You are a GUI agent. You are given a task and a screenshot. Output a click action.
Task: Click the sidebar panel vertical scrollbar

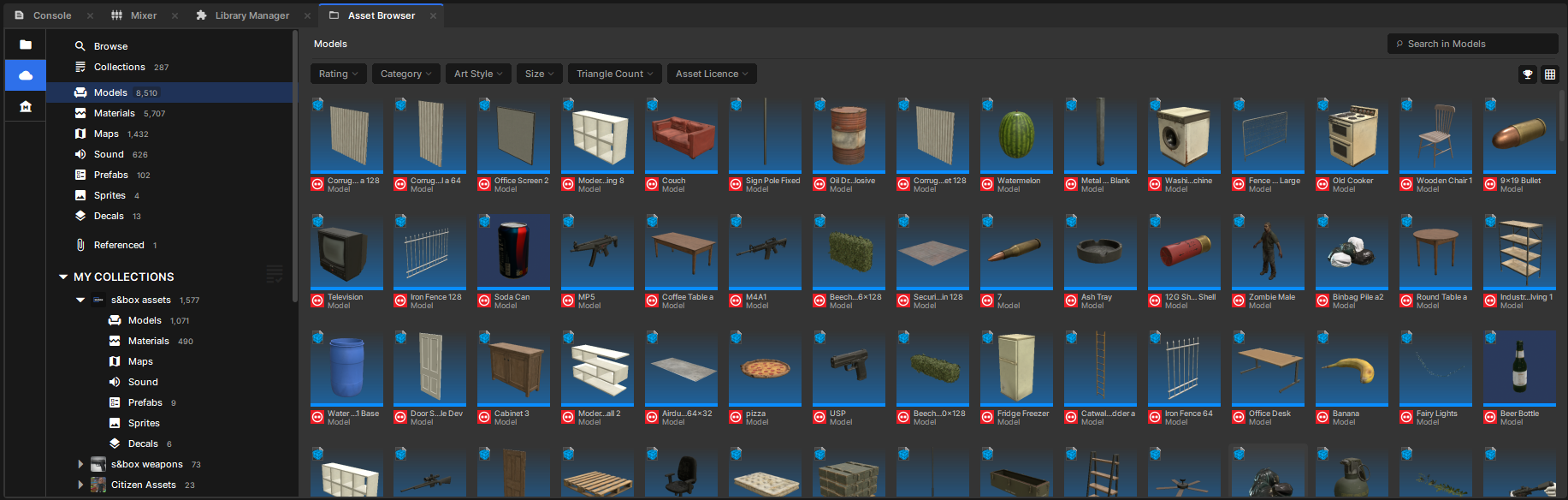coord(295,167)
